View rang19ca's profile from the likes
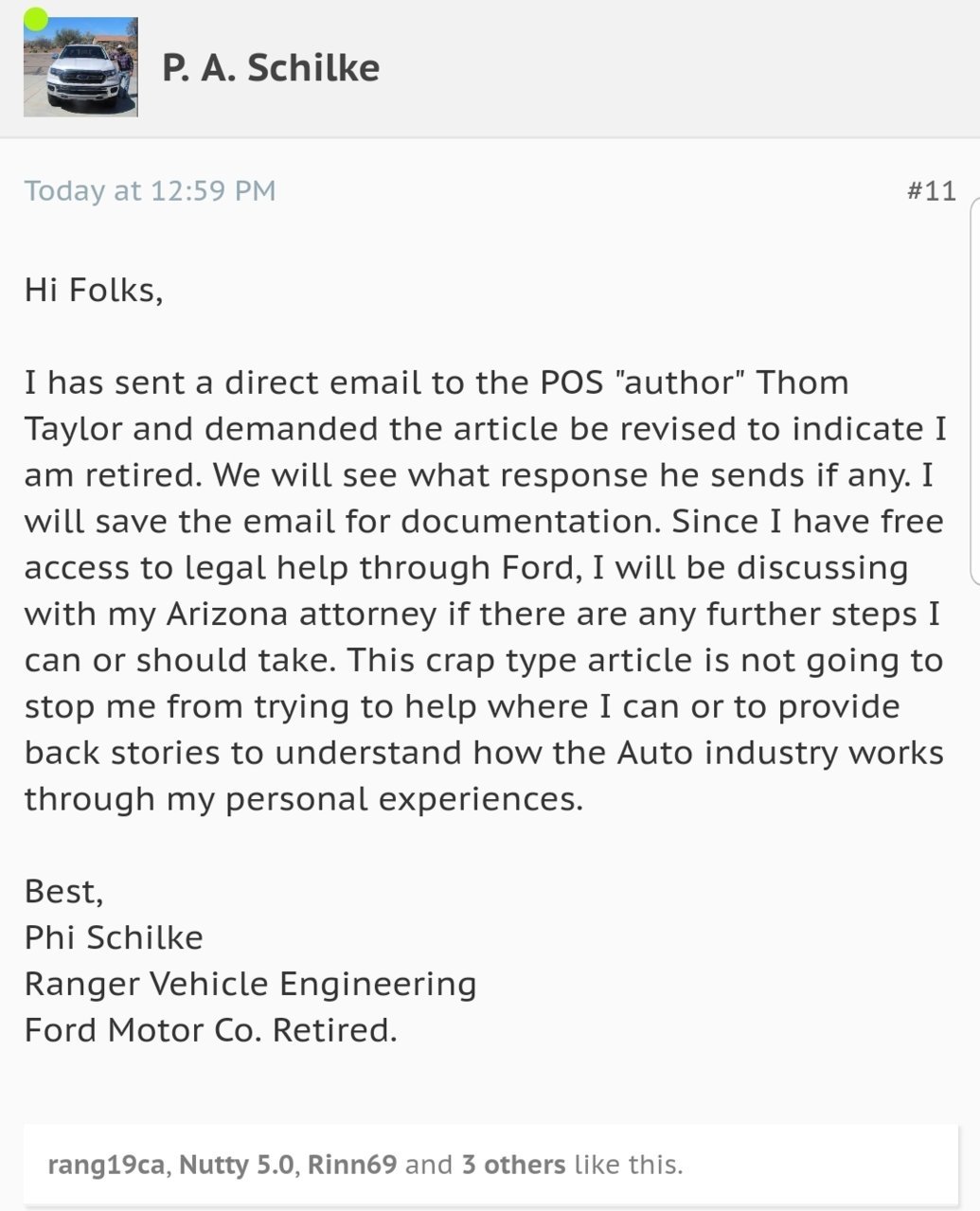 (105, 1165)
